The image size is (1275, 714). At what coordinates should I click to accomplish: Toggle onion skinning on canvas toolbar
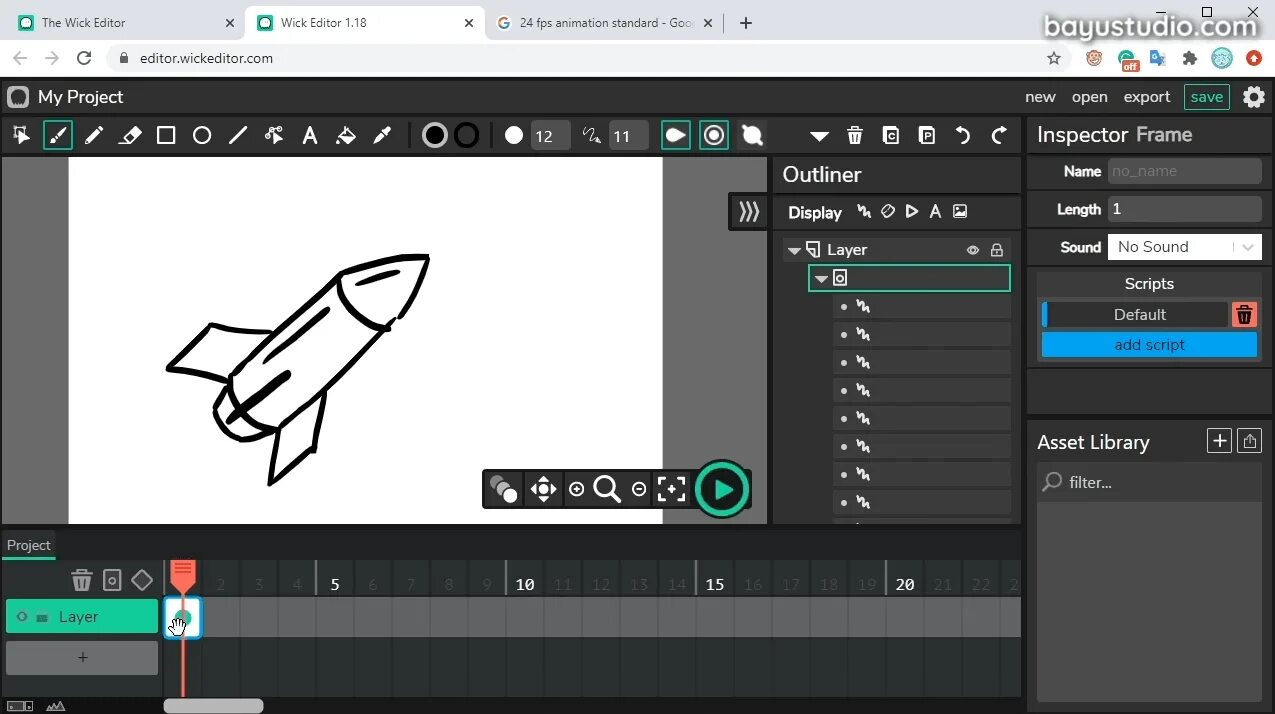pyautogui.click(x=504, y=489)
